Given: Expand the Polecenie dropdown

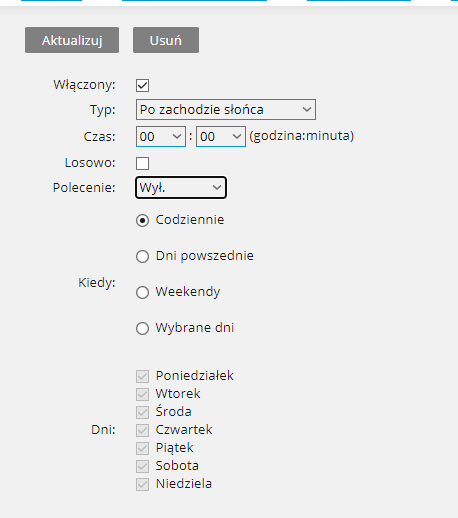Looking at the screenshot, I should 181,188.
